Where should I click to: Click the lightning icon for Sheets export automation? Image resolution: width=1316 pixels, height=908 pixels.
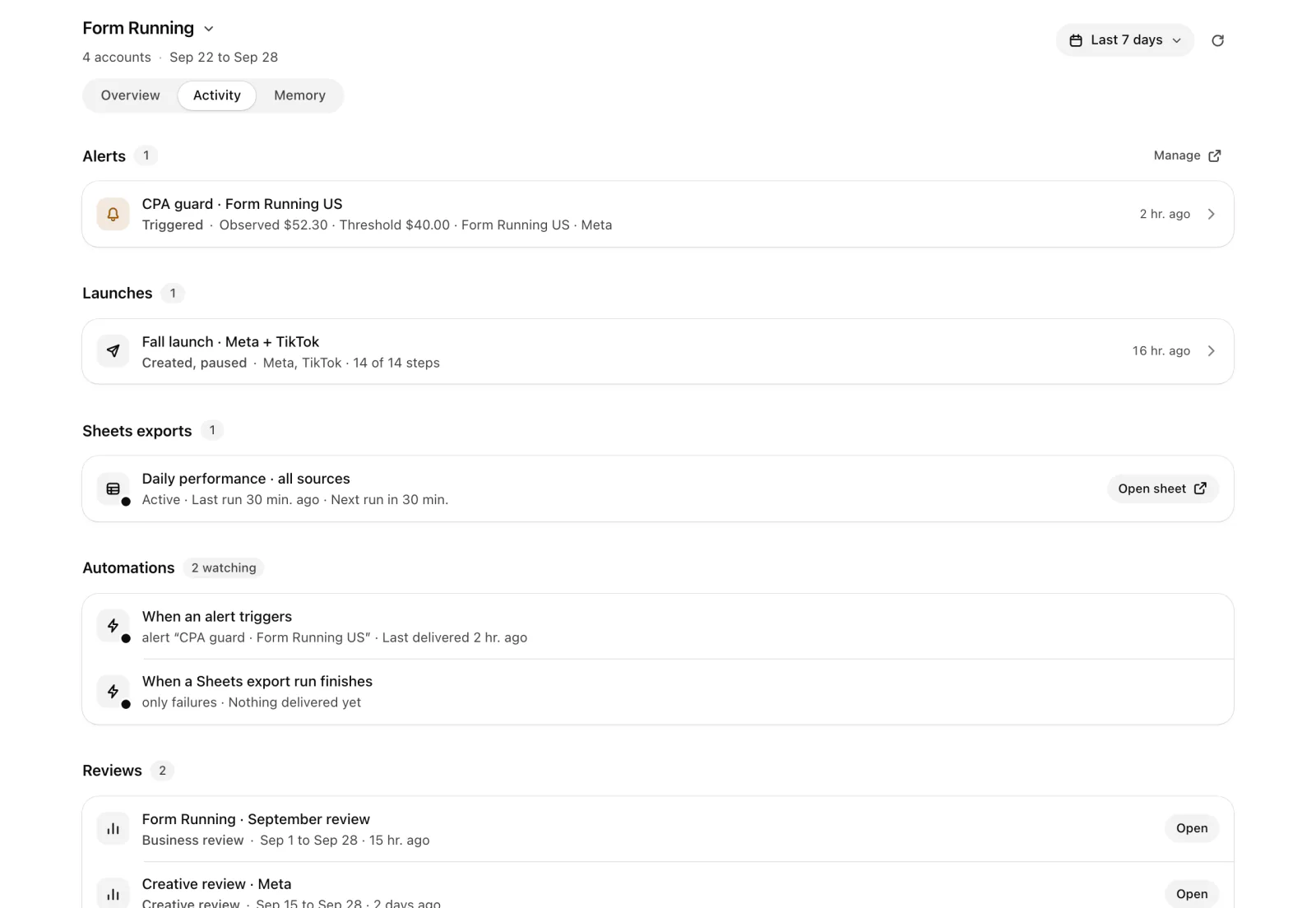[114, 692]
